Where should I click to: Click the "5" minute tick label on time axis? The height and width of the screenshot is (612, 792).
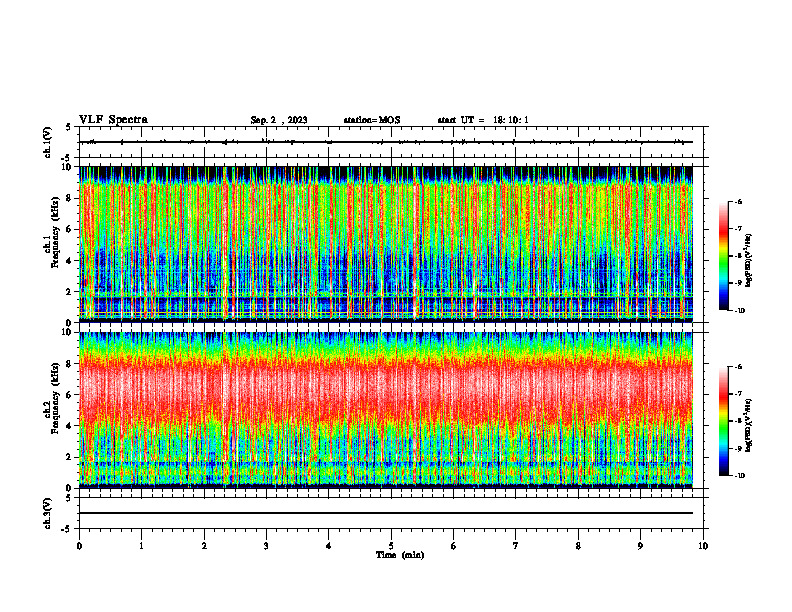pos(391,546)
